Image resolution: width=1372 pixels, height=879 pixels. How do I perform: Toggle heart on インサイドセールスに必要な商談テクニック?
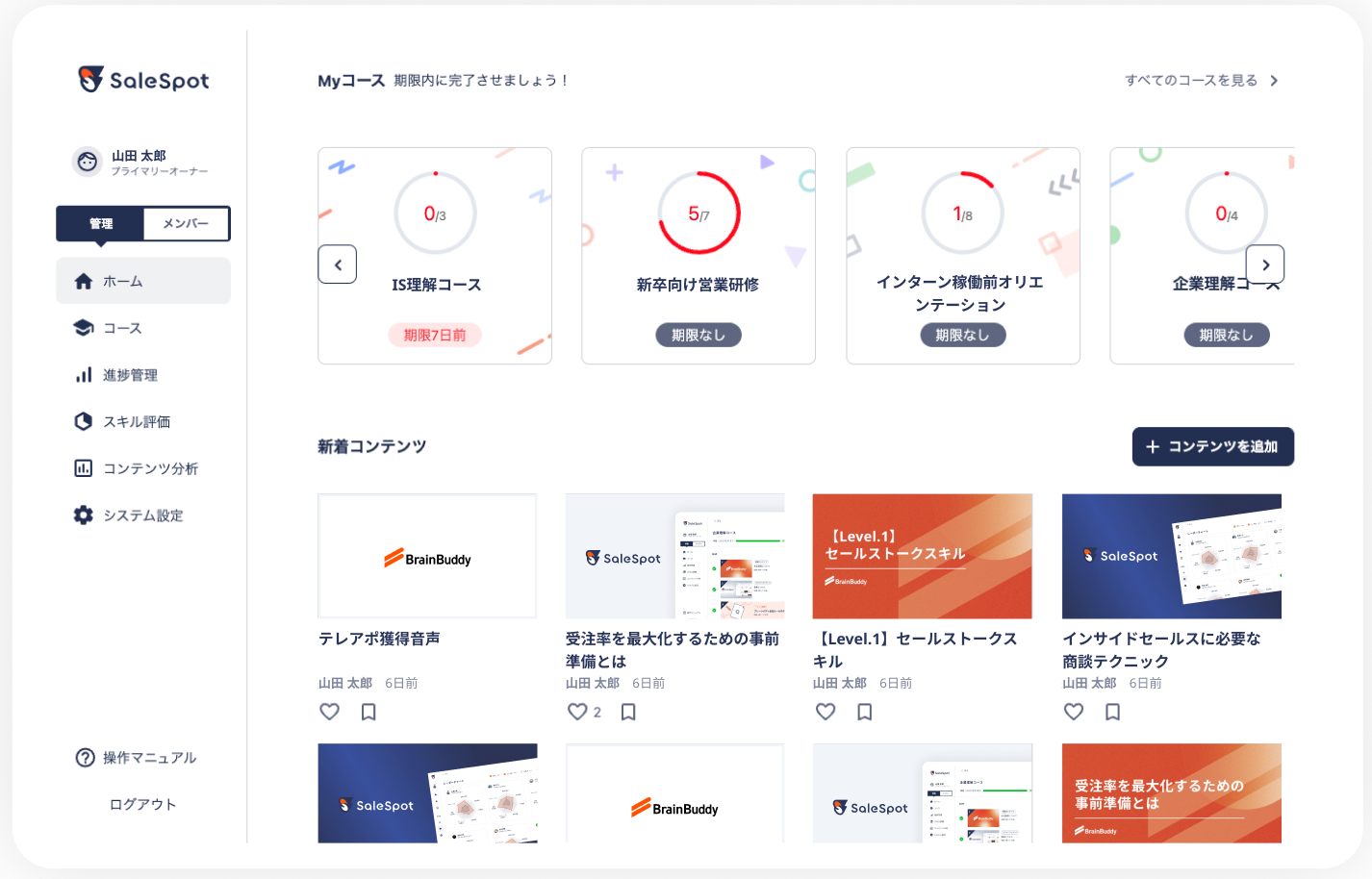pos(1074,712)
